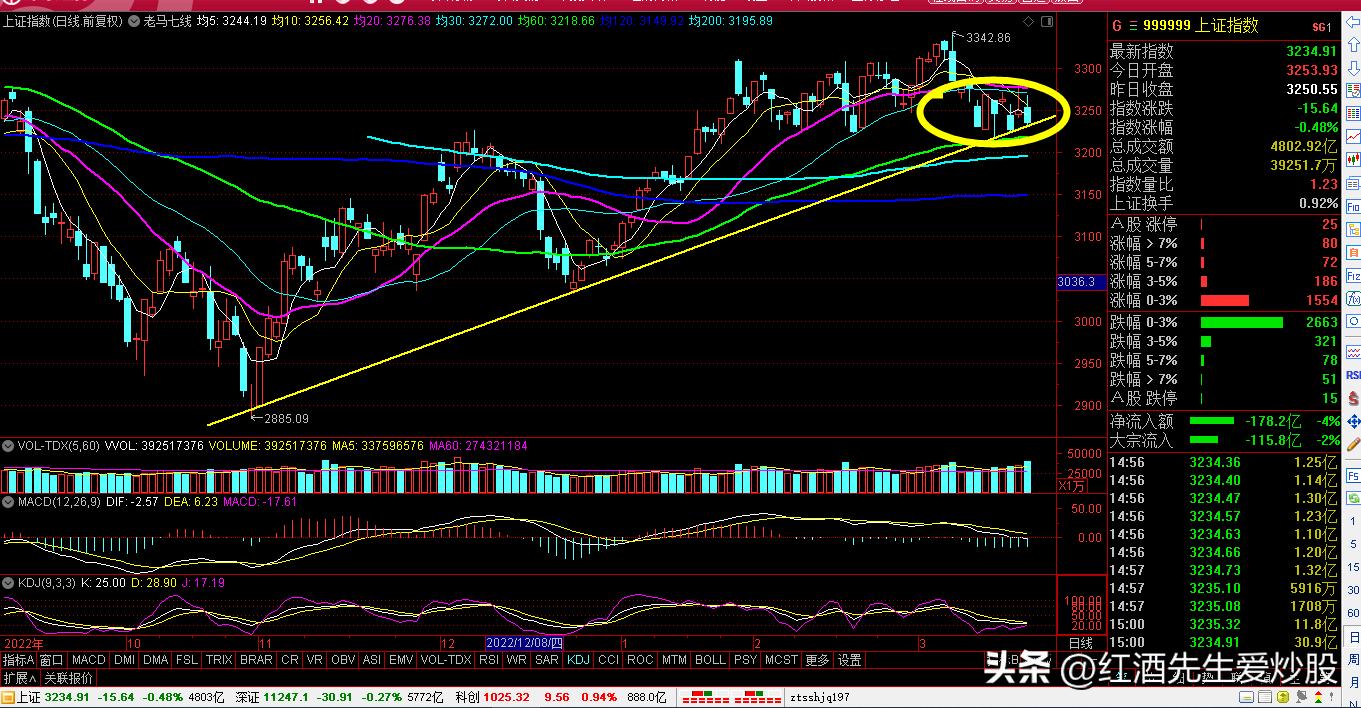
Task: Select the SAR indicator tab
Action: click(x=546, y=660)
